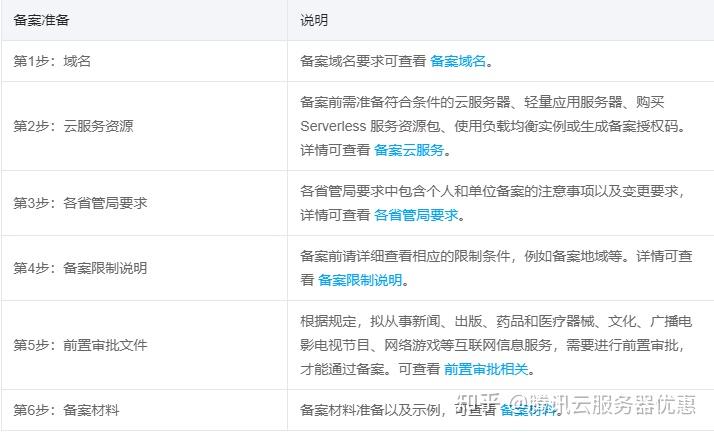Image resolution: width=714 pixels, height=434 pixels.
Task: Click the text 才能通过备案。可查看
Action: click(x=370, y=369)
